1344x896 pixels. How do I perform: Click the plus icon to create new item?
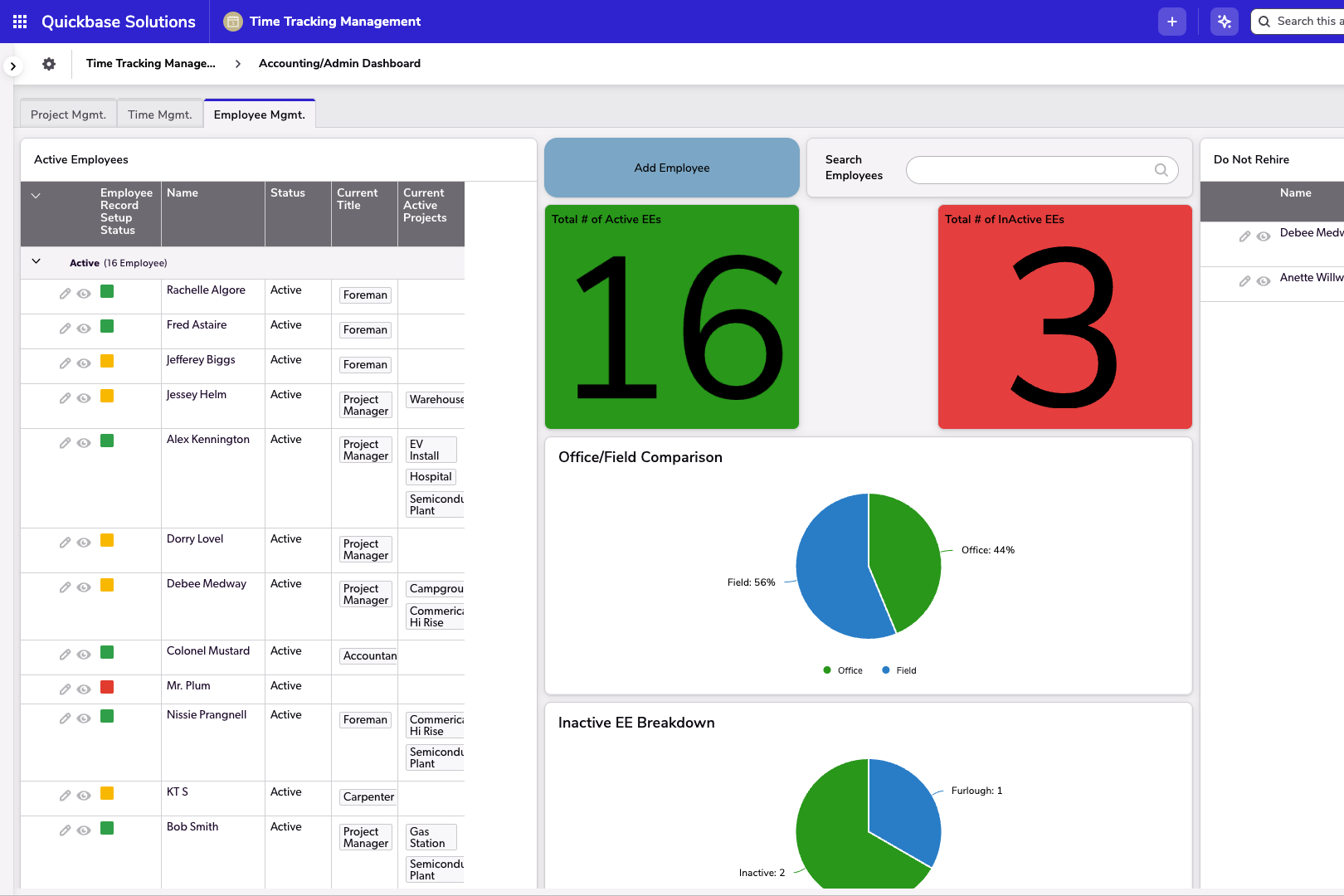click(x=1172, y=21)
